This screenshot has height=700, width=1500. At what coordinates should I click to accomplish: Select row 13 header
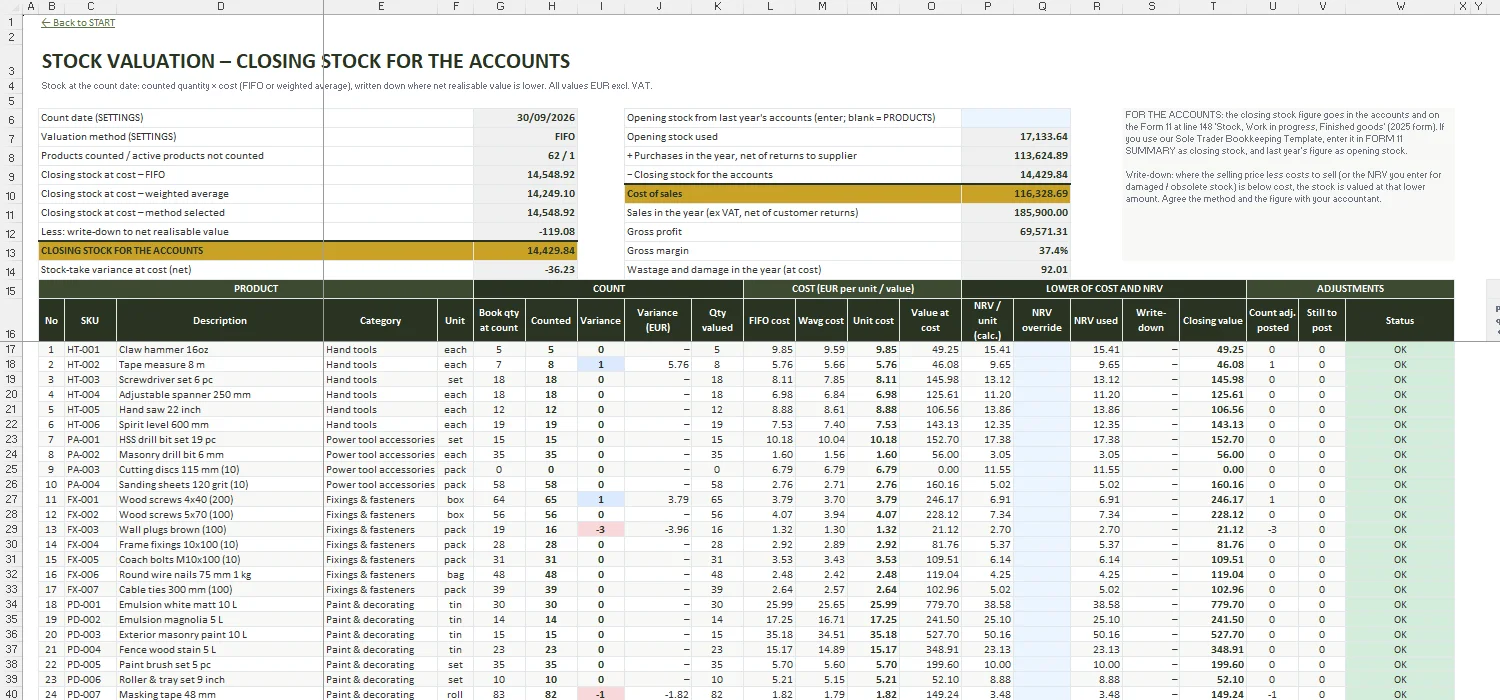point(10,251)
